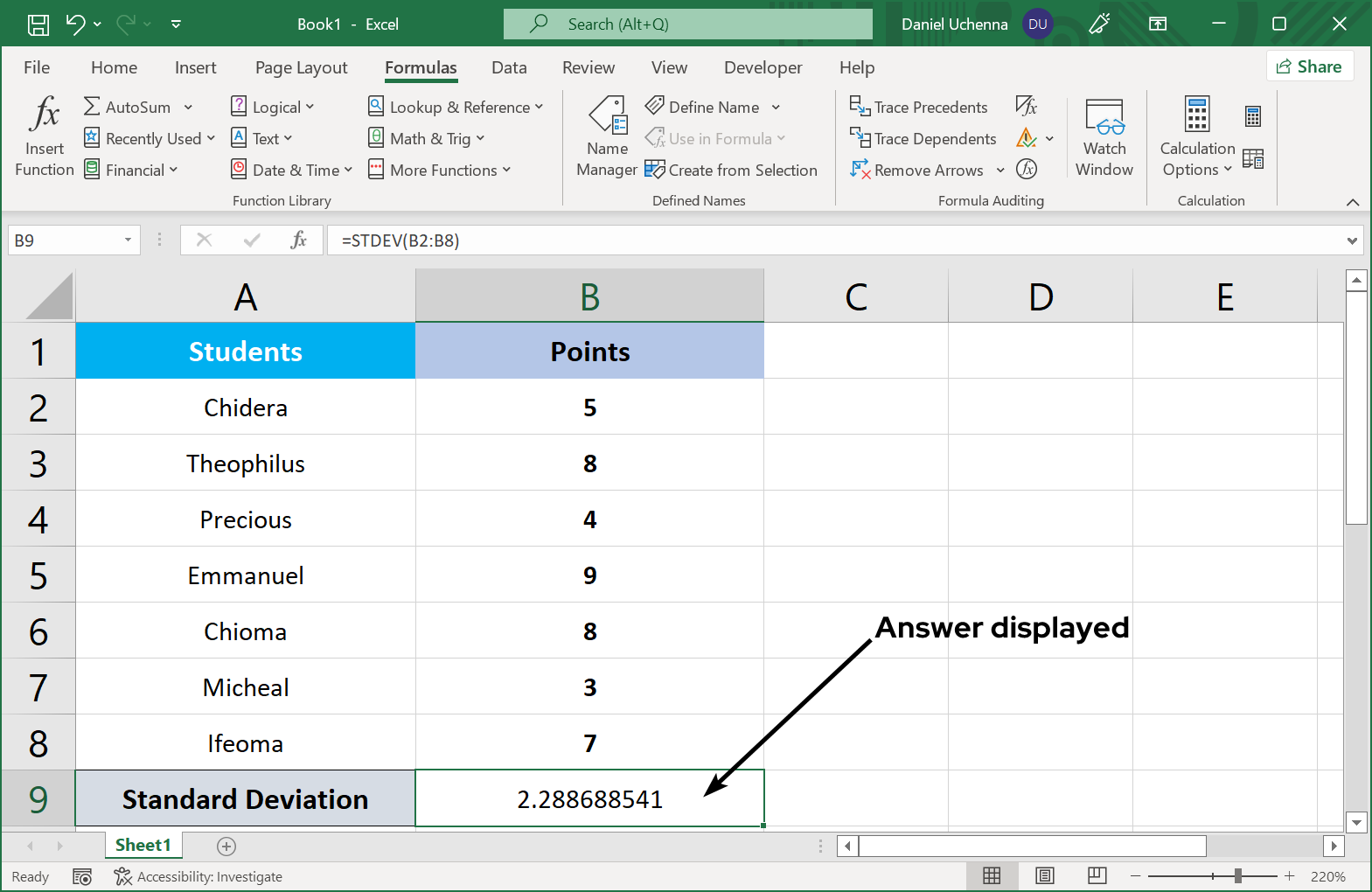Viewport: 1372px width, 892px height.
Task: Click Calculate Sheet icon
Action: [x=1253, y=158]
